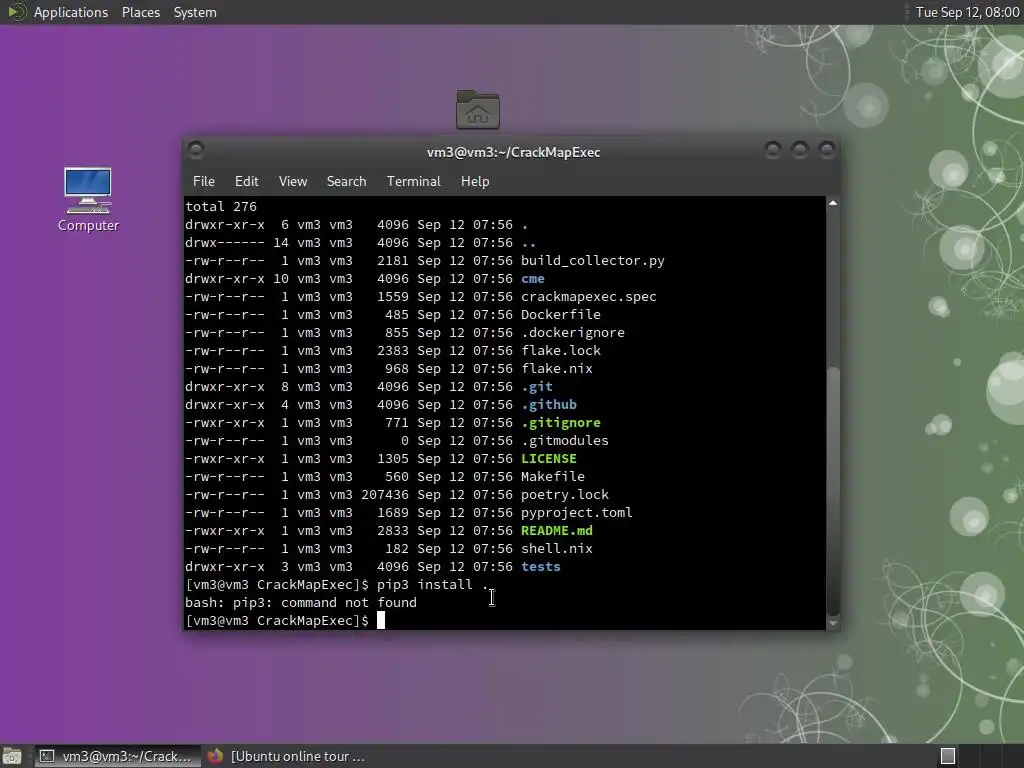Screen dimensions: 1024x768
Task: Click the .git directory name
Action: (x=536, y=387)
